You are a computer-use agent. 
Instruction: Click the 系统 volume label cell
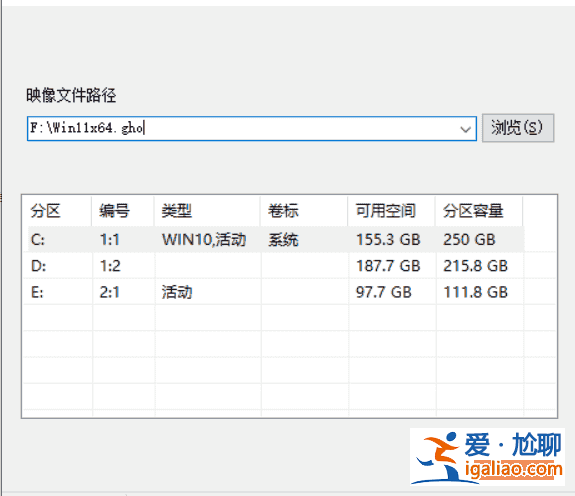point(283,240)
